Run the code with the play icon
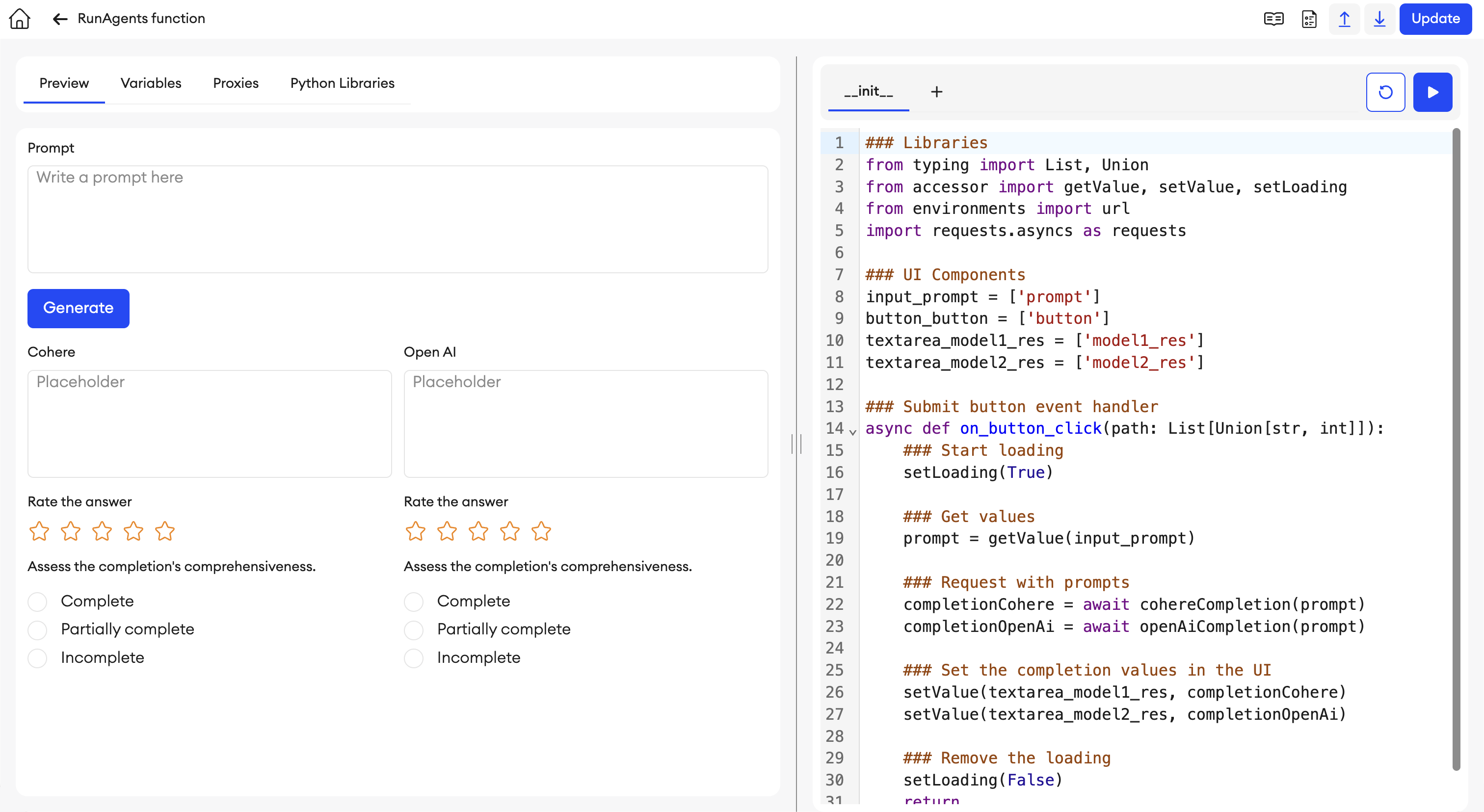Screen dimensions: 1484x812 click(1433, 92)
